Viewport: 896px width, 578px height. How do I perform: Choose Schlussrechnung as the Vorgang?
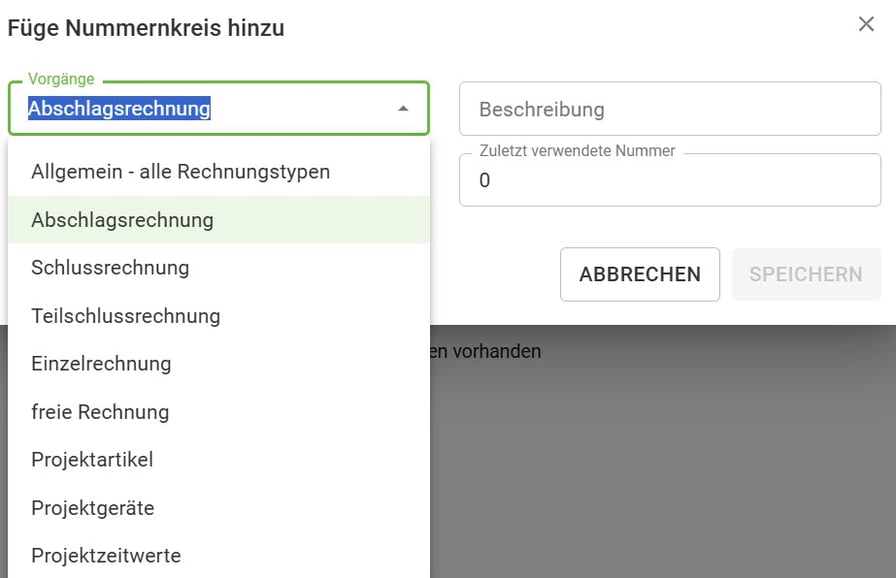pos(112,267)
